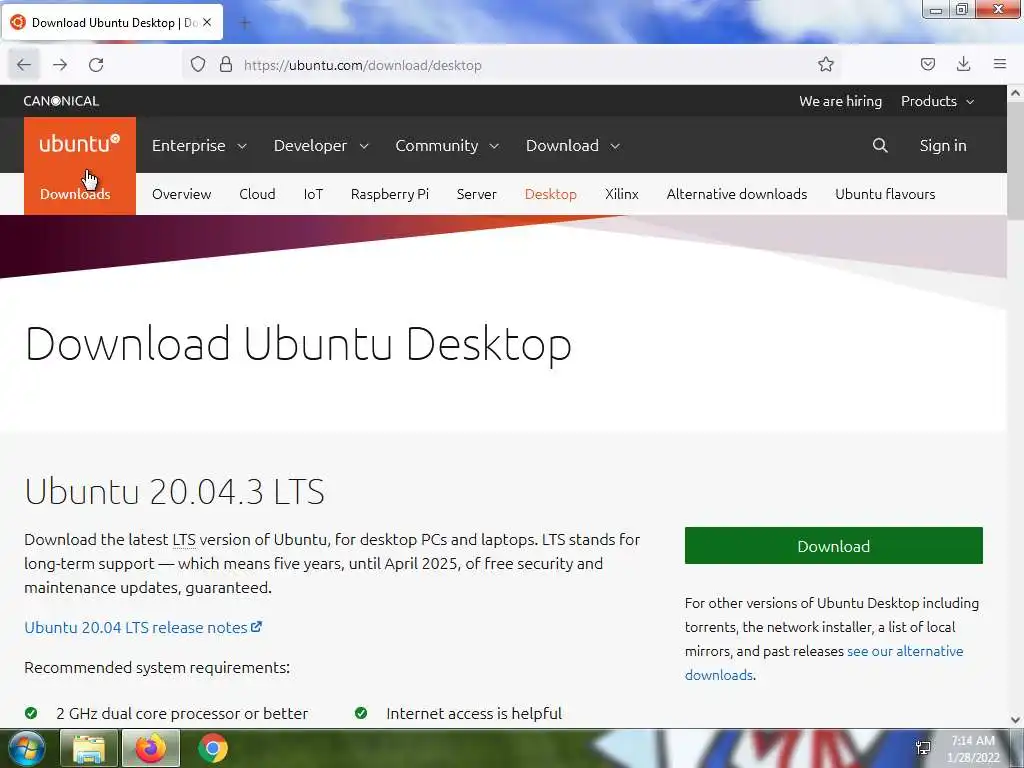Click the padlock site security icon
This screenshot has height=768, width=1024.
click(x=226, y=65)
